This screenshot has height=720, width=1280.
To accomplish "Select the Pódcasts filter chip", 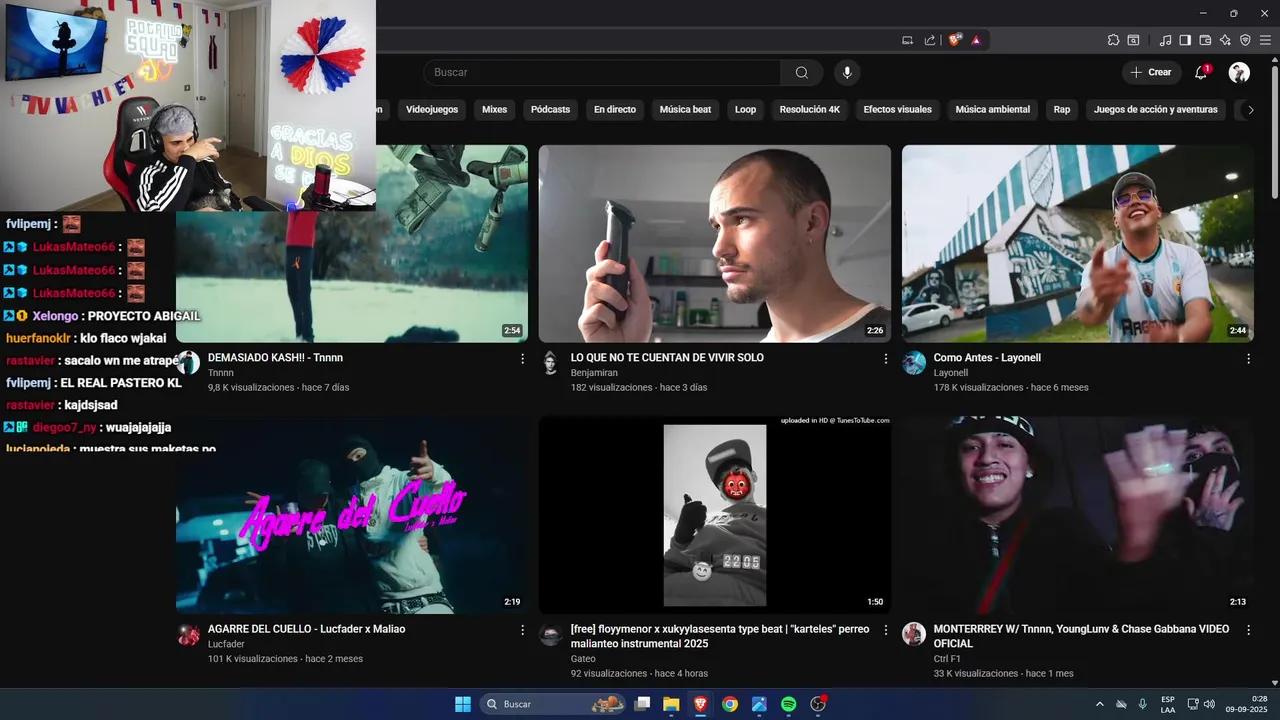I will tap(550, 110).
